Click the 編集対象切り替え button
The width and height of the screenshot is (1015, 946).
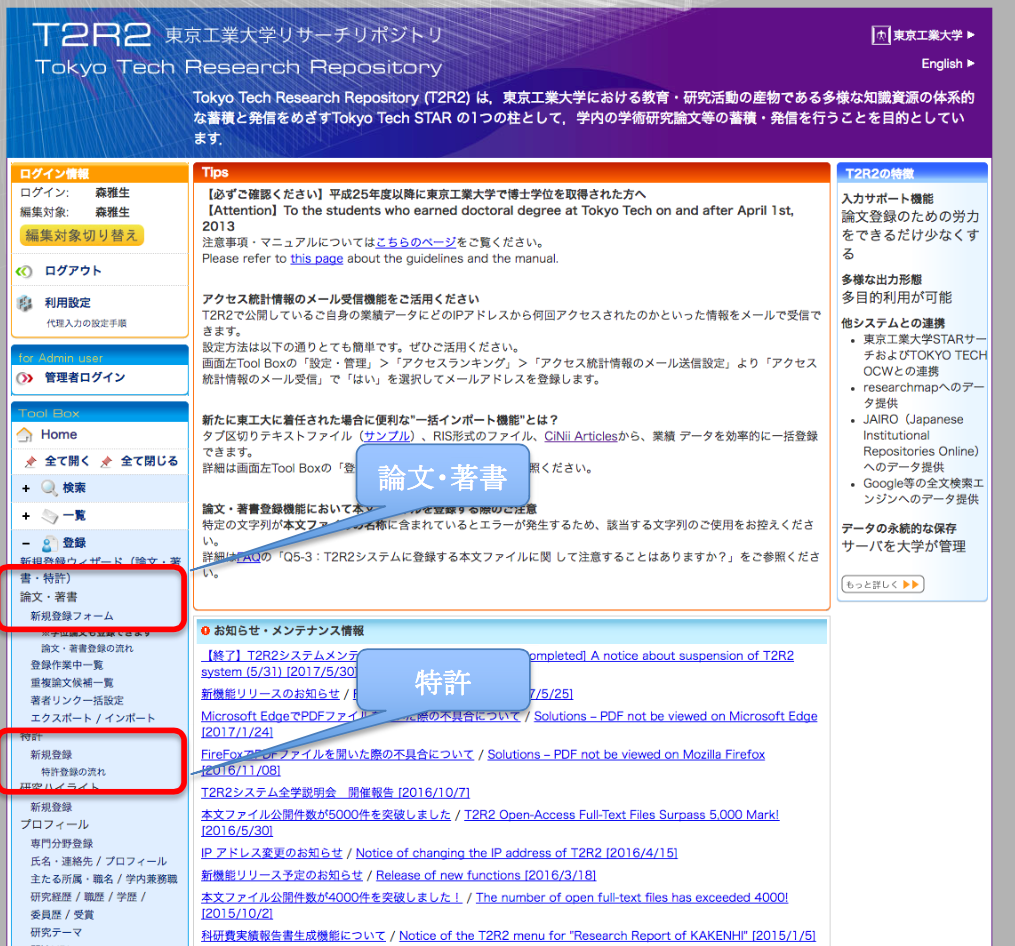(82, 236)
